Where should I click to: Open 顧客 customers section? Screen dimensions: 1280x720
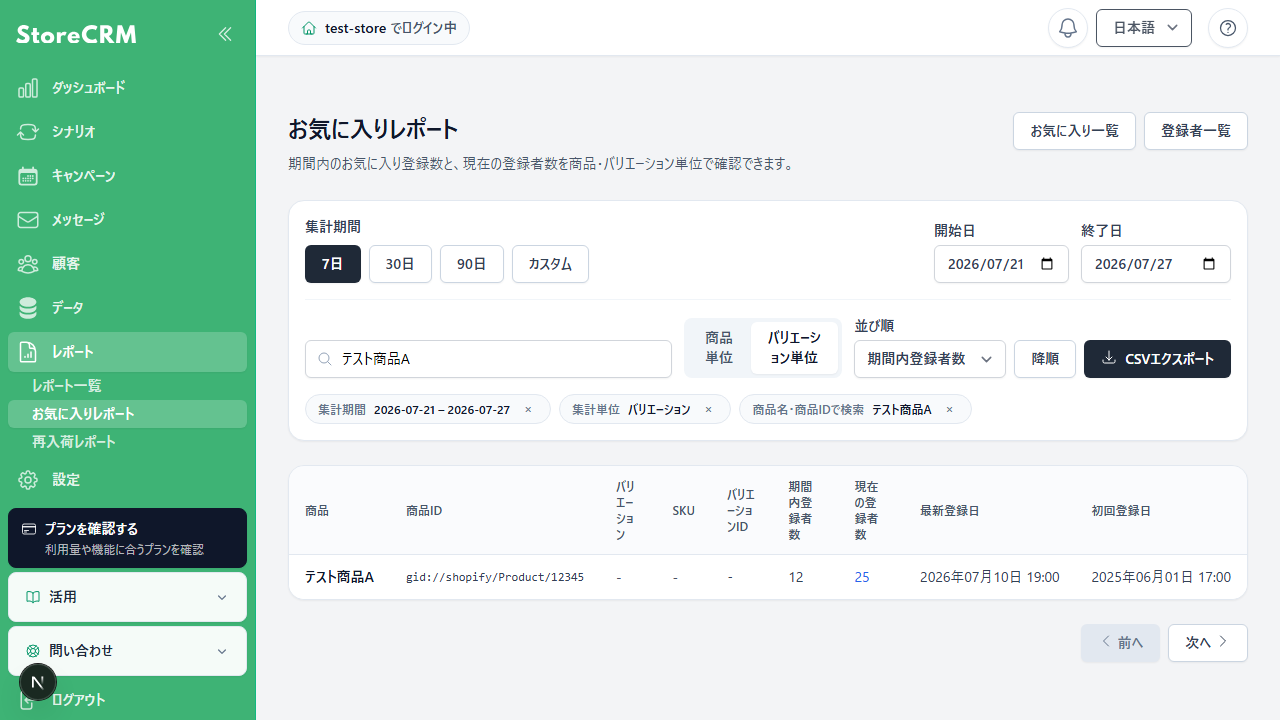click(x=127, y=264)
